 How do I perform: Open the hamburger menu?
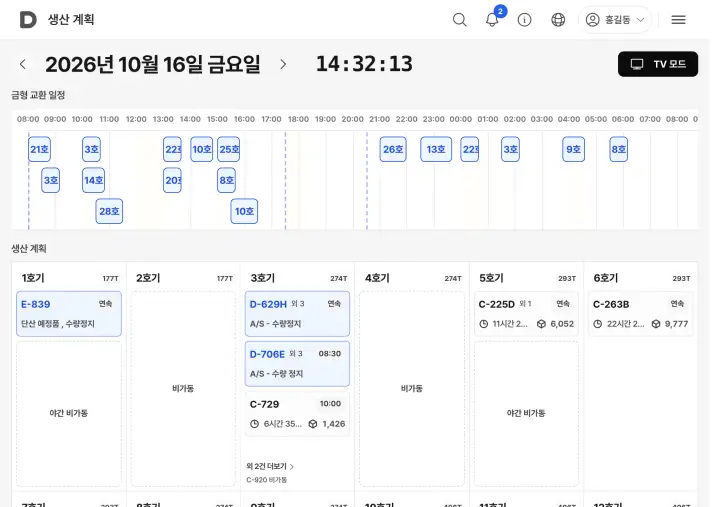point(678,20)
